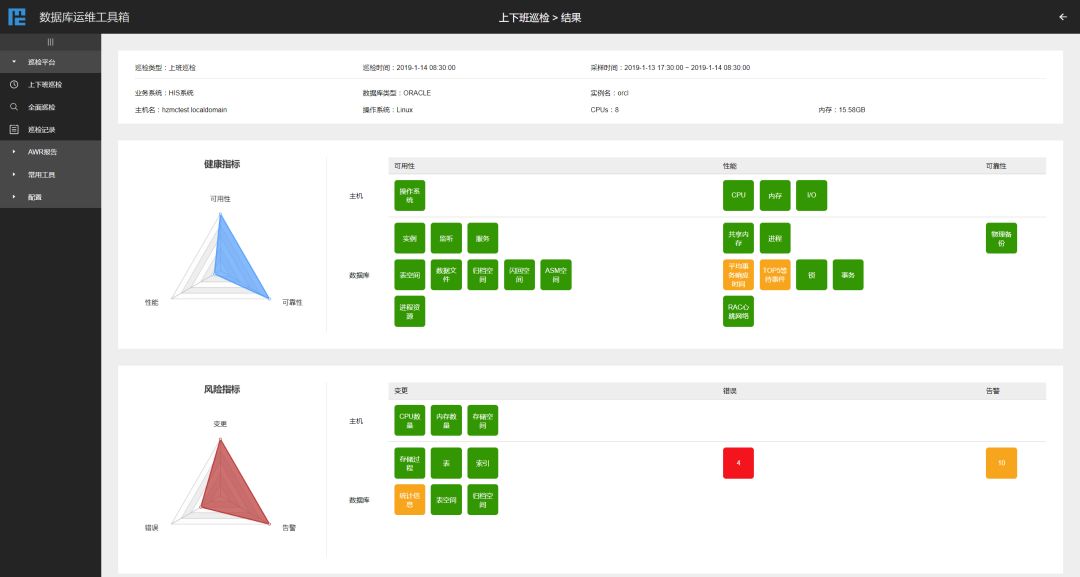Open the red error tile showing 4
The height and width of the screenshot is (577, 1080).
tap(738, 463)
